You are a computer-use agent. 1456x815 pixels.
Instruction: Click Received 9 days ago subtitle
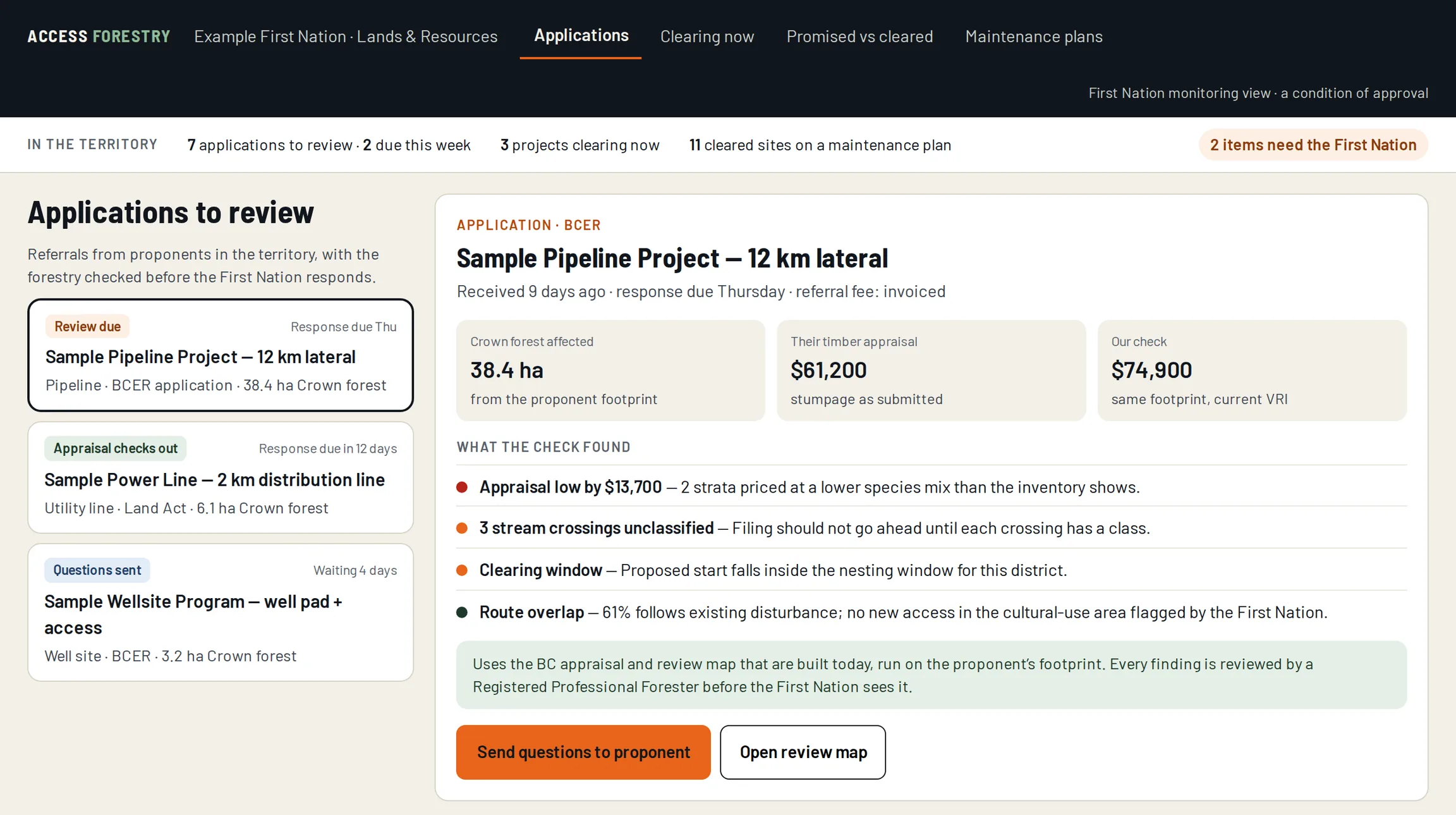[701, 291]
